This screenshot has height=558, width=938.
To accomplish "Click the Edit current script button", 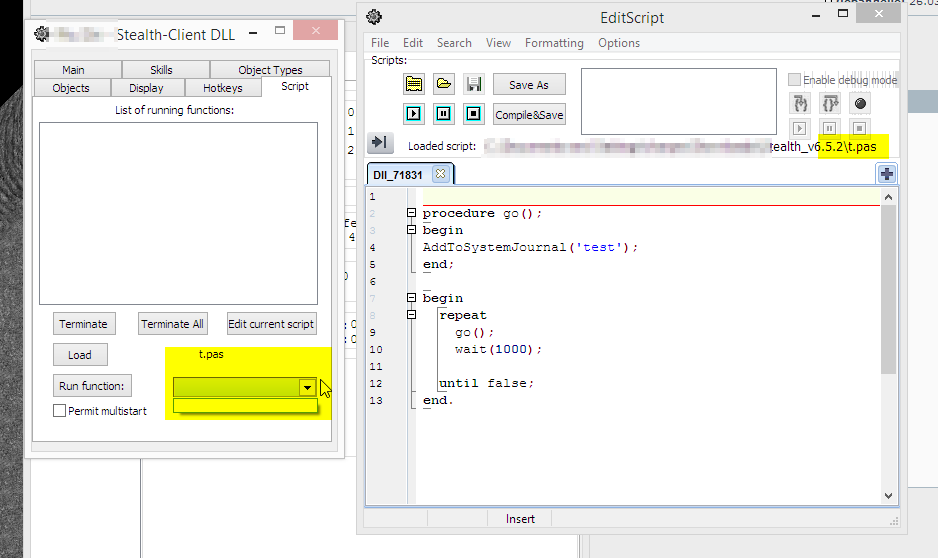I will click(x=272, y=324).
